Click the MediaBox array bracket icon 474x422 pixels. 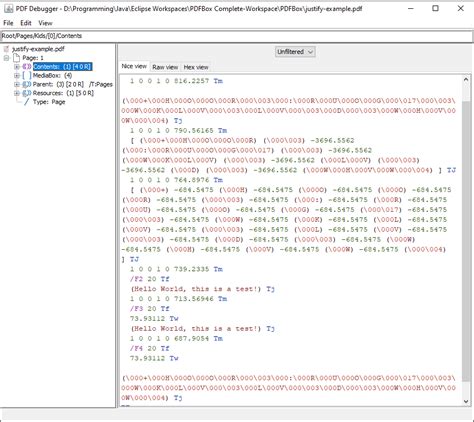[x=27, y=75]
